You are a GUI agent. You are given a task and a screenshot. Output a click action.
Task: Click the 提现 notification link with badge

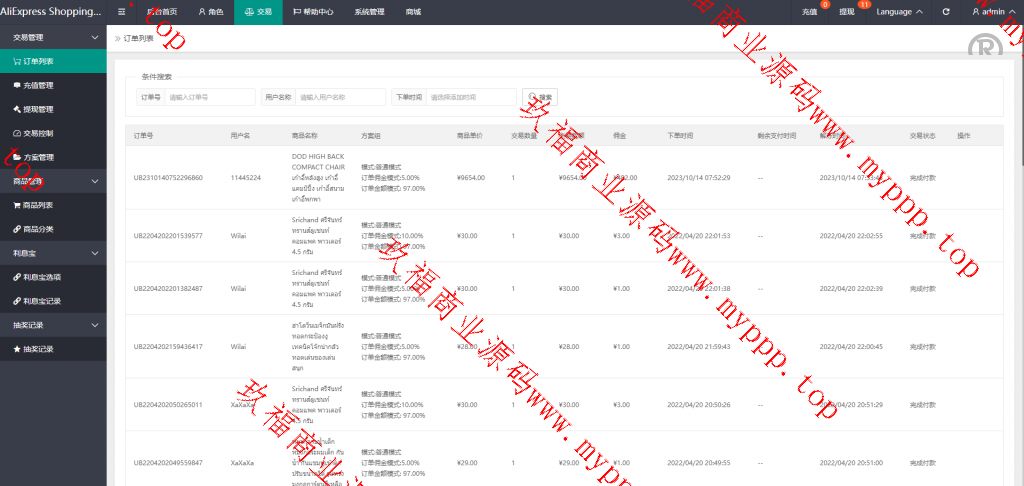point(847,12)
